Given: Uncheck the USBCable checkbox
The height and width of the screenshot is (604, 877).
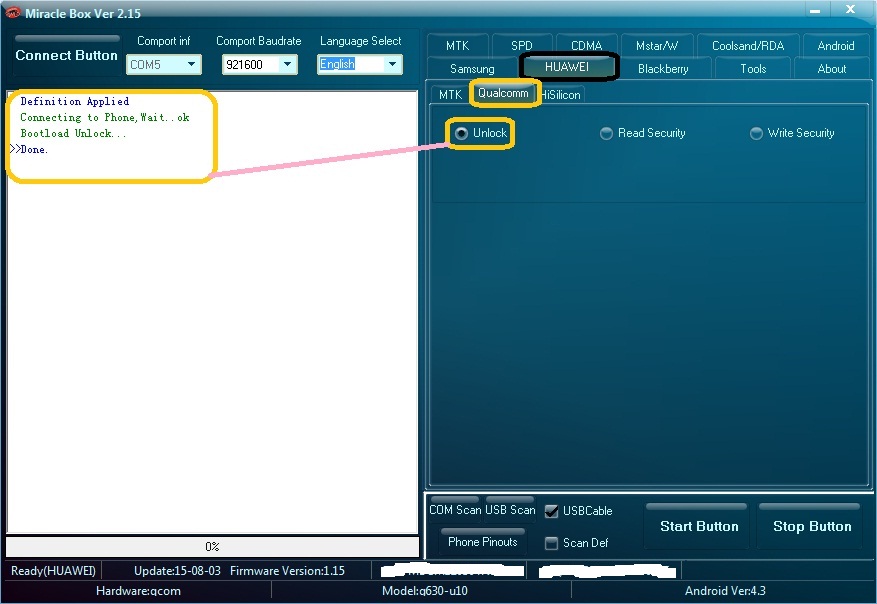Looking at the screenshot, I should 551,511.
